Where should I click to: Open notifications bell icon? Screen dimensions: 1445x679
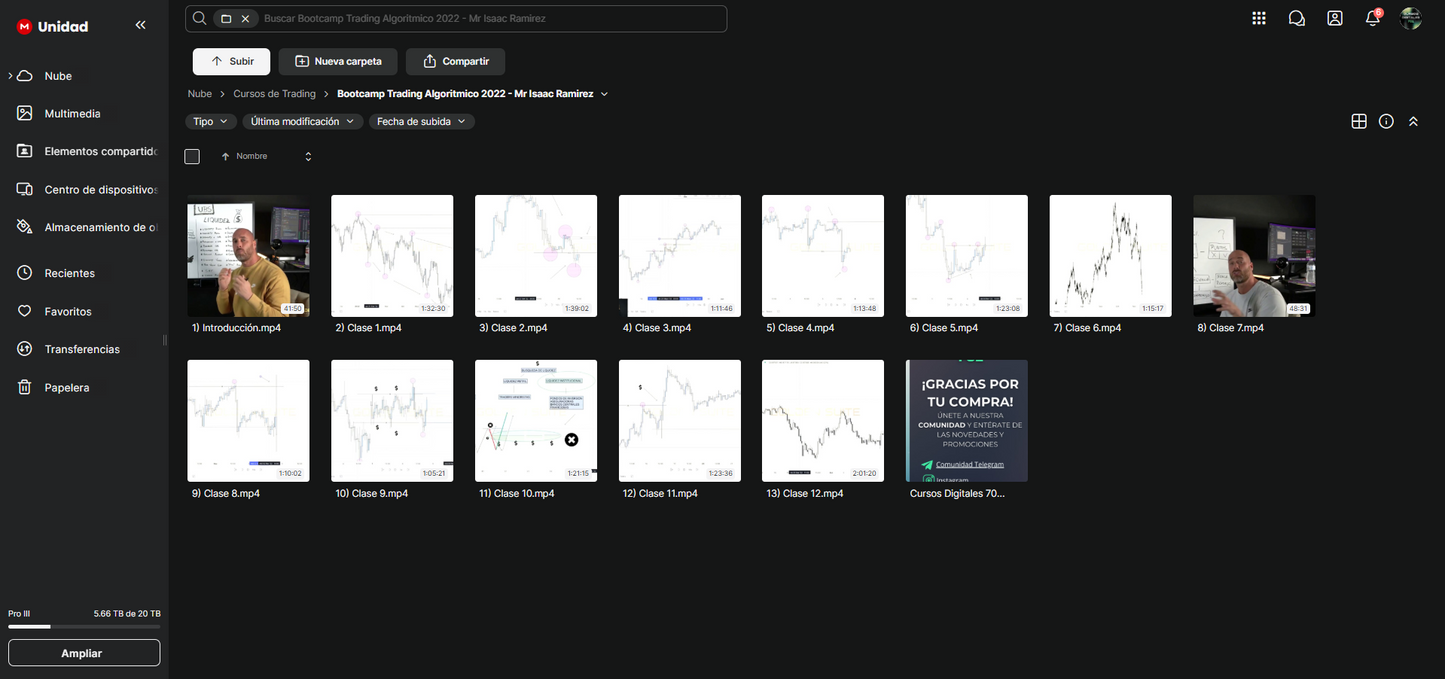(1372, 18)
